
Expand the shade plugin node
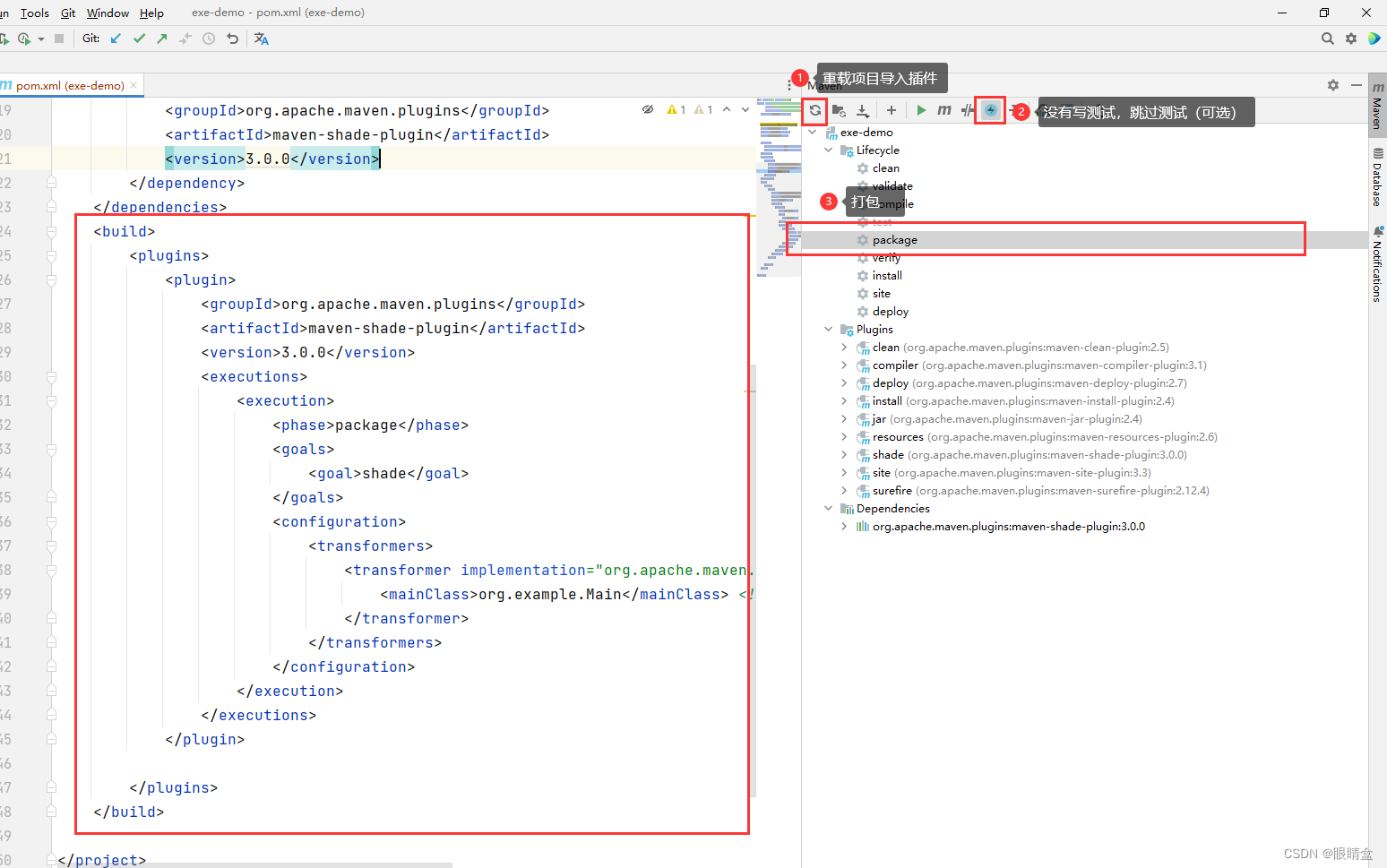click(x=844, y=454)
